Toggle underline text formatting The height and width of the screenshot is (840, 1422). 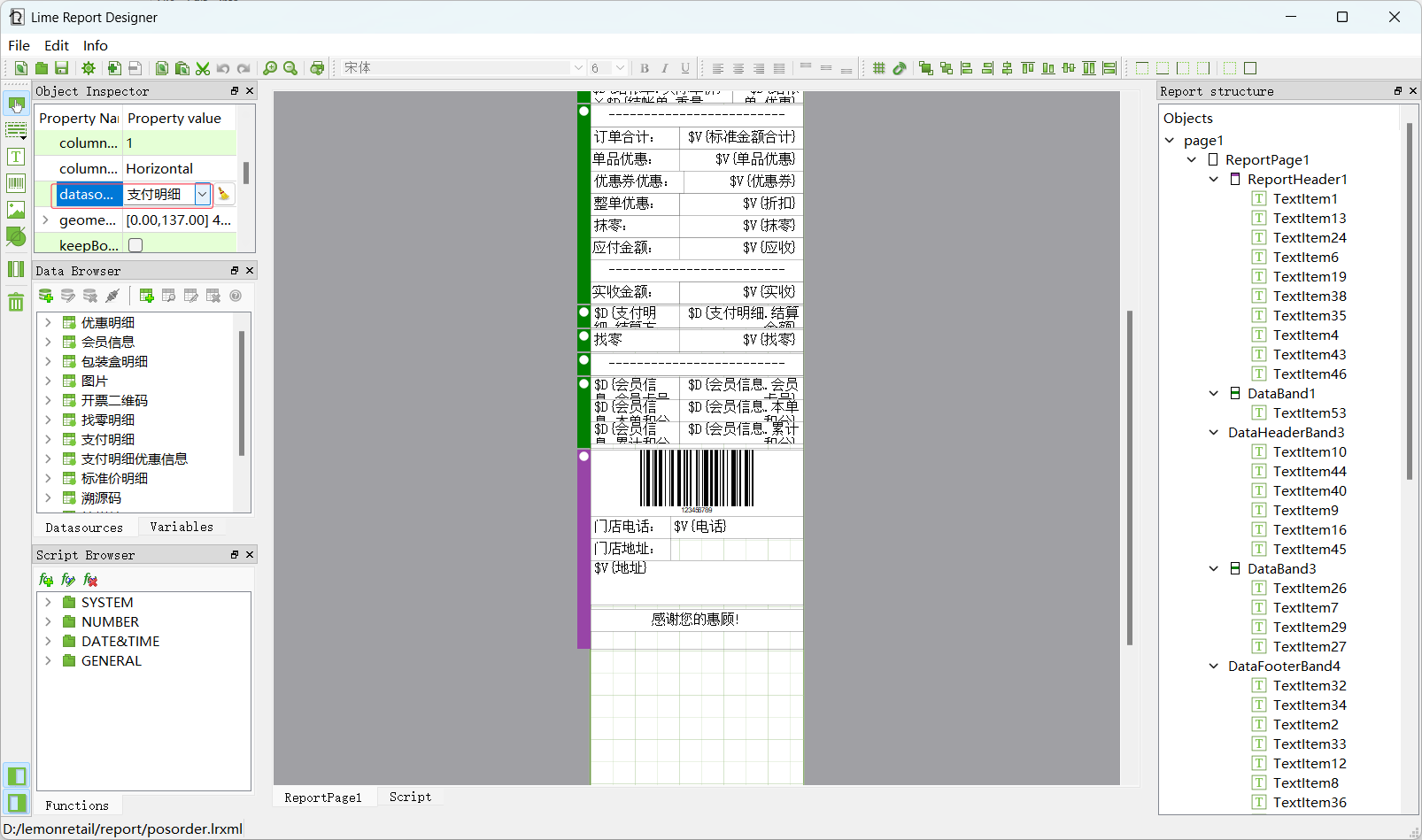click(x=685, y=68)
